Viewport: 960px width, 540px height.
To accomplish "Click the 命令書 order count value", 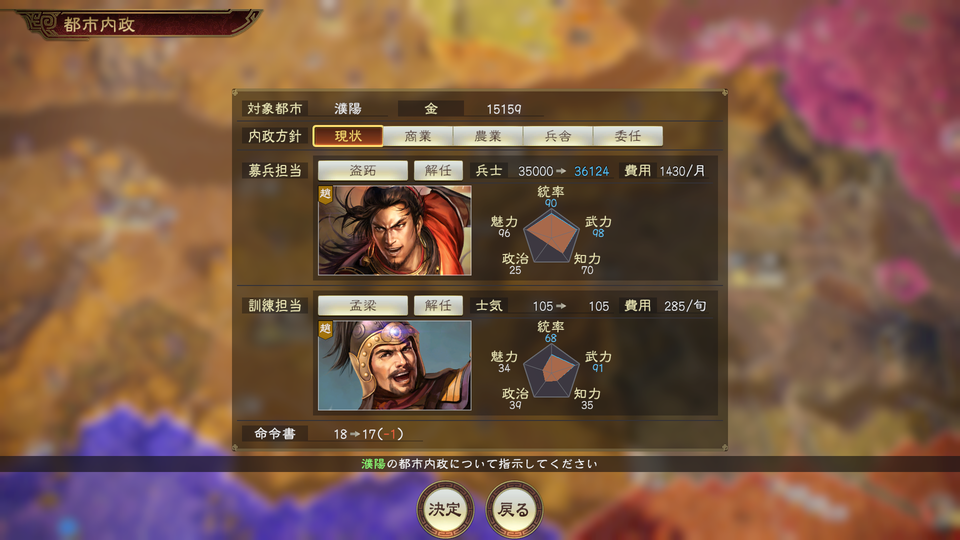I will 369,434.
